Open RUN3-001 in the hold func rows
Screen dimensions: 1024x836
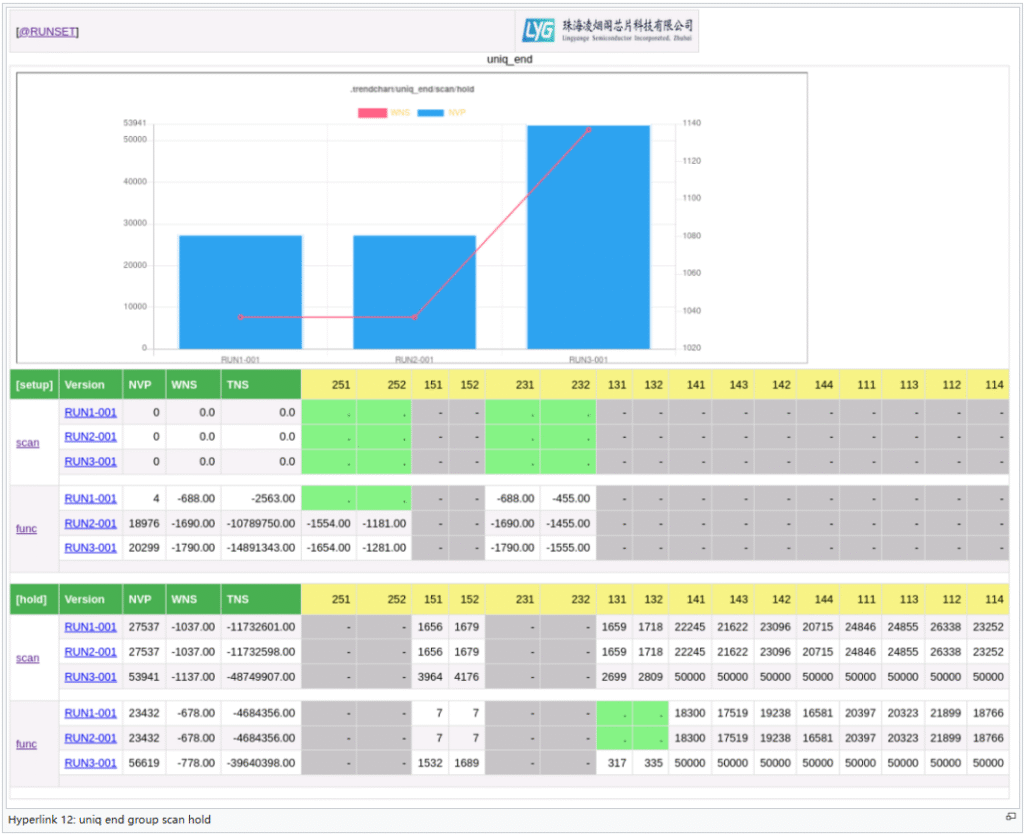click(90, 763)
